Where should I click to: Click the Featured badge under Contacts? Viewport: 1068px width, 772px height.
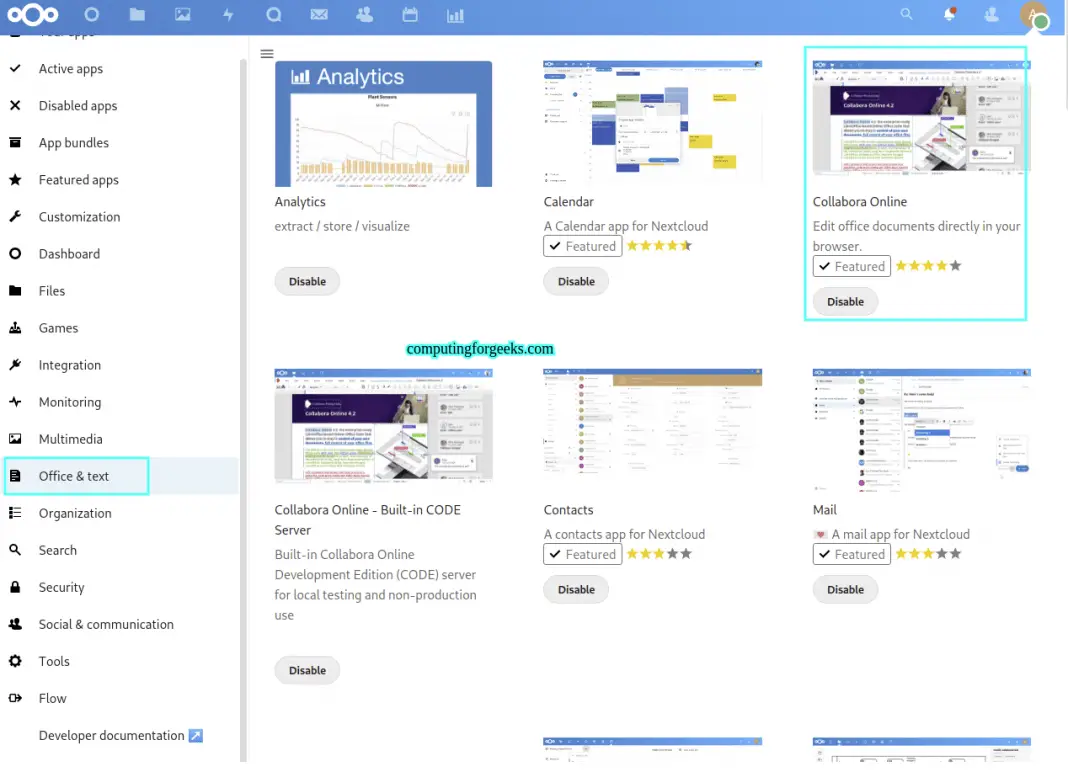(583, 554)
